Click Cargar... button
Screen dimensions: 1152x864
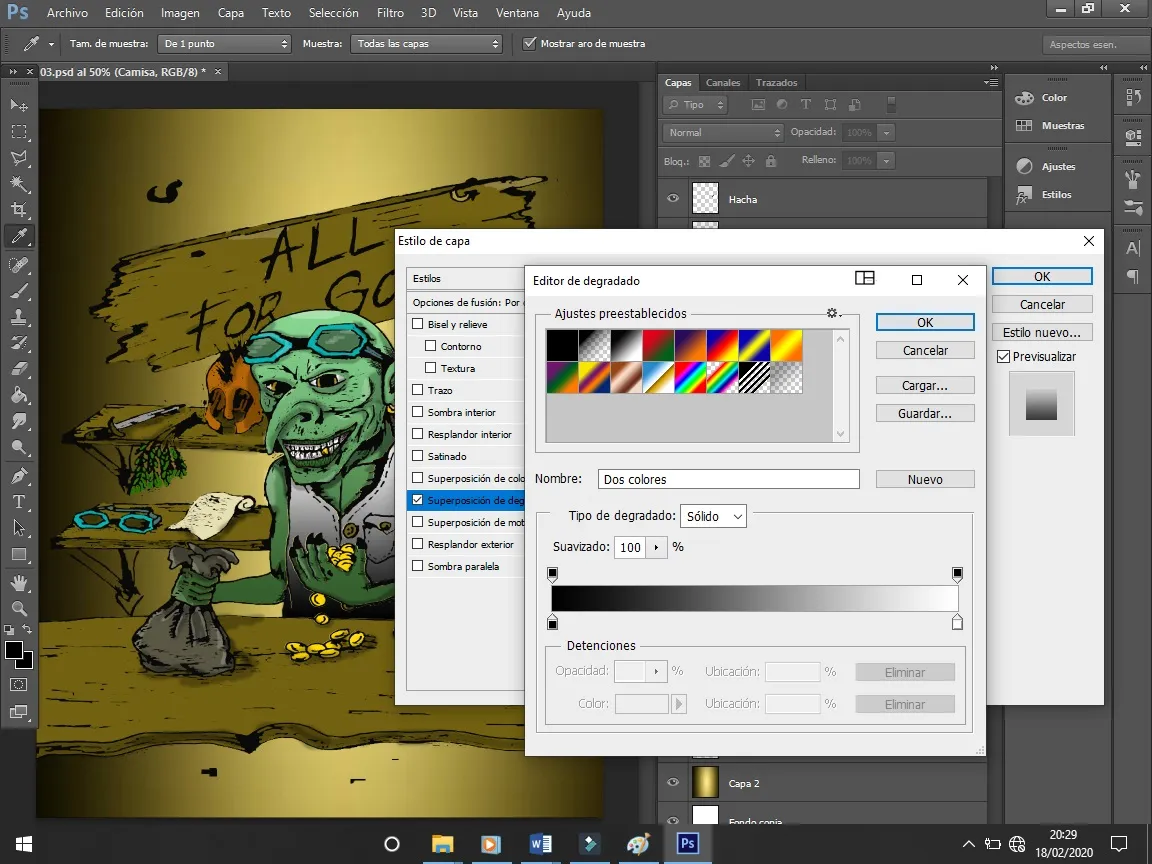pyautogui.click(x=925, y=386)
